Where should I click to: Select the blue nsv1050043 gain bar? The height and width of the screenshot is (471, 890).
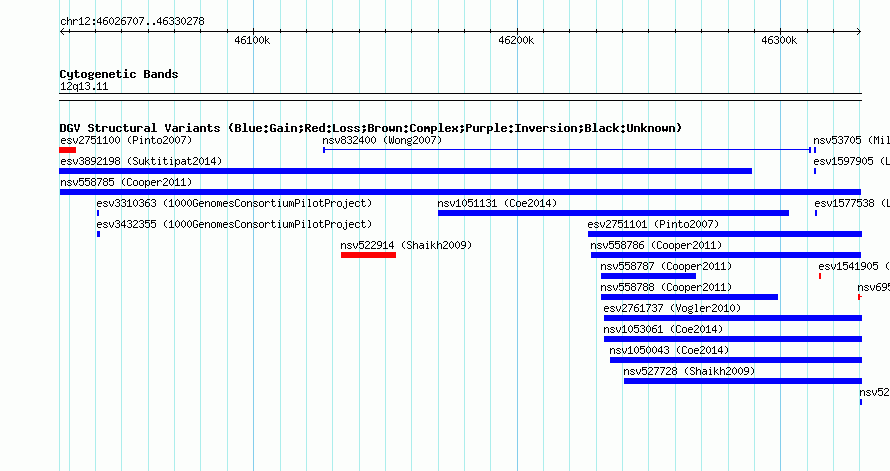pyautogui.click(x=736, y=360)
